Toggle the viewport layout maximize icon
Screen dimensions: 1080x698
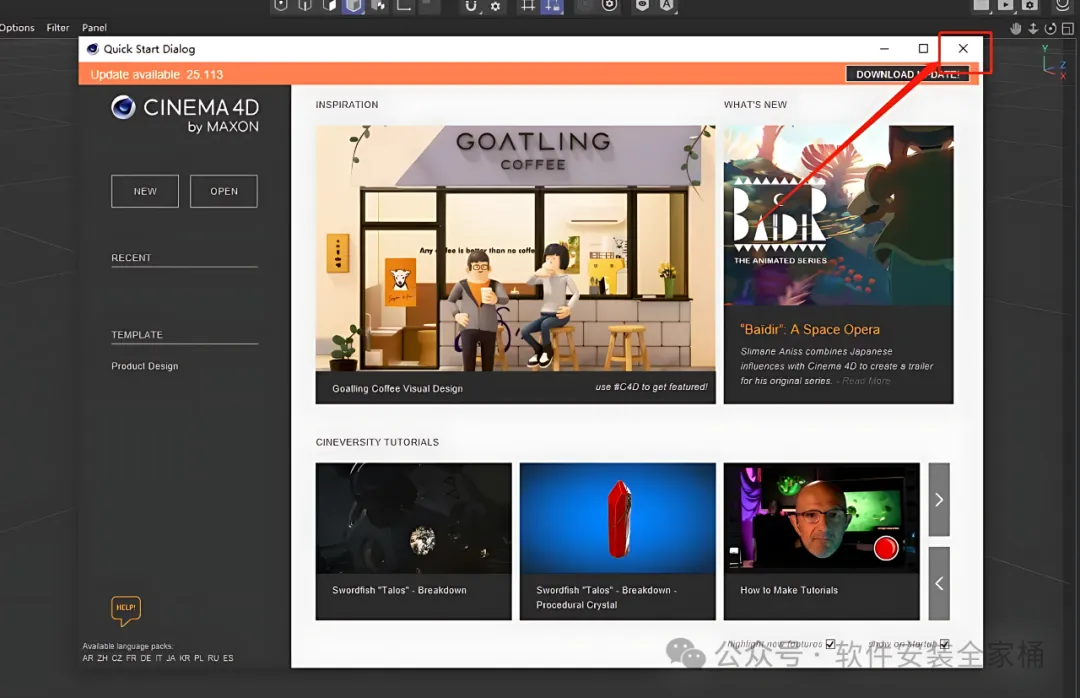click(1068, 28)
